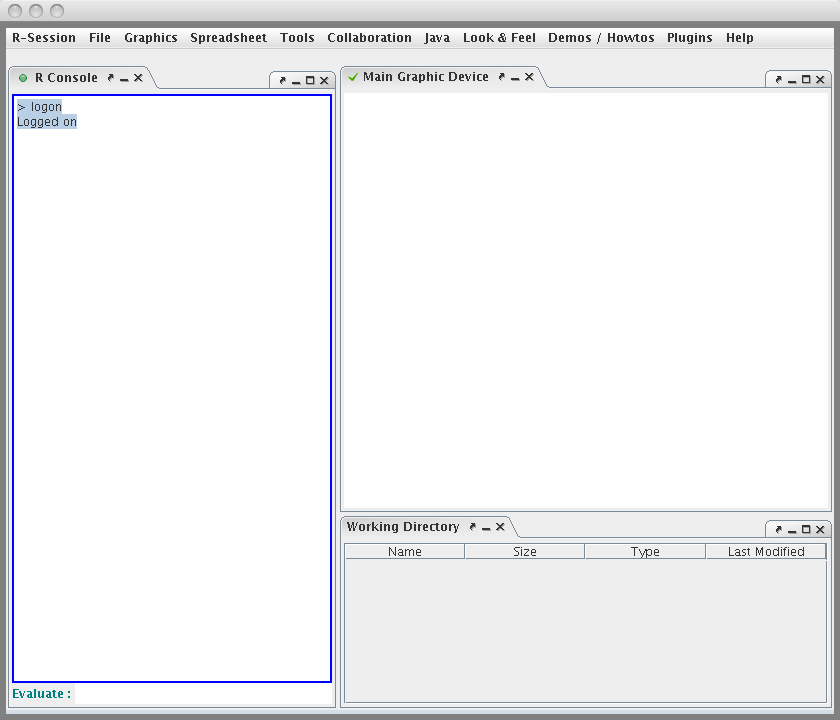The height and width of the screenshot is (720, 840).
Task: Close the Main Graphic Device tab
Action: (x=529, y=77)
